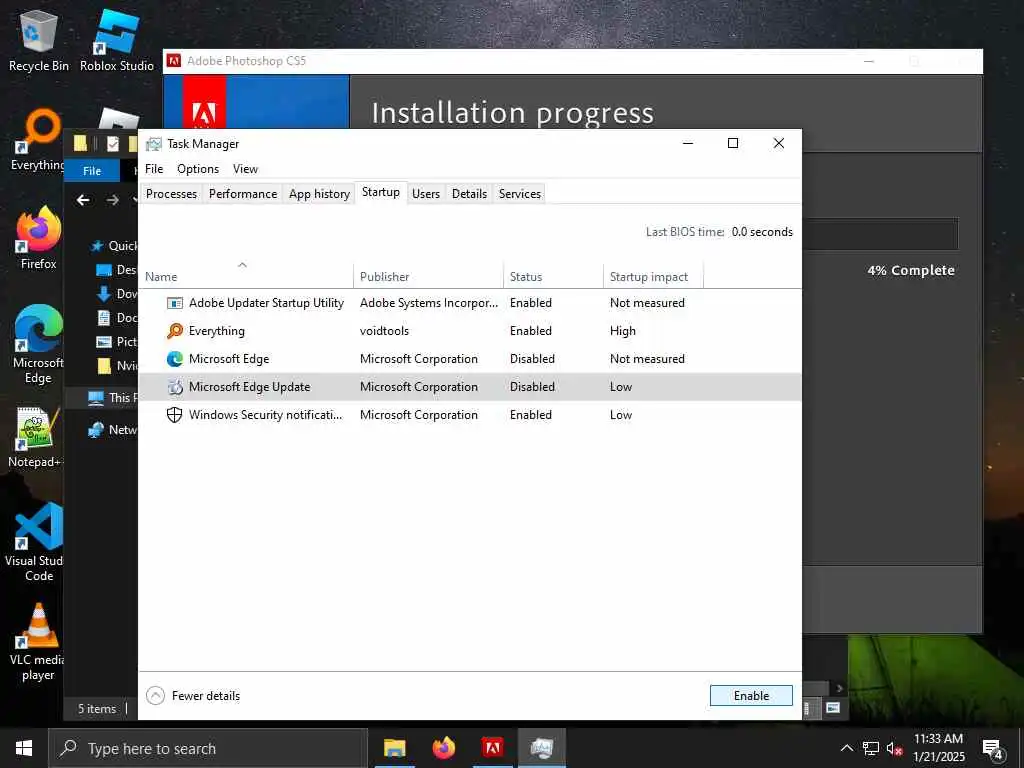
Task: Click the Adobe installation progress bar
Action: [880, 234]
